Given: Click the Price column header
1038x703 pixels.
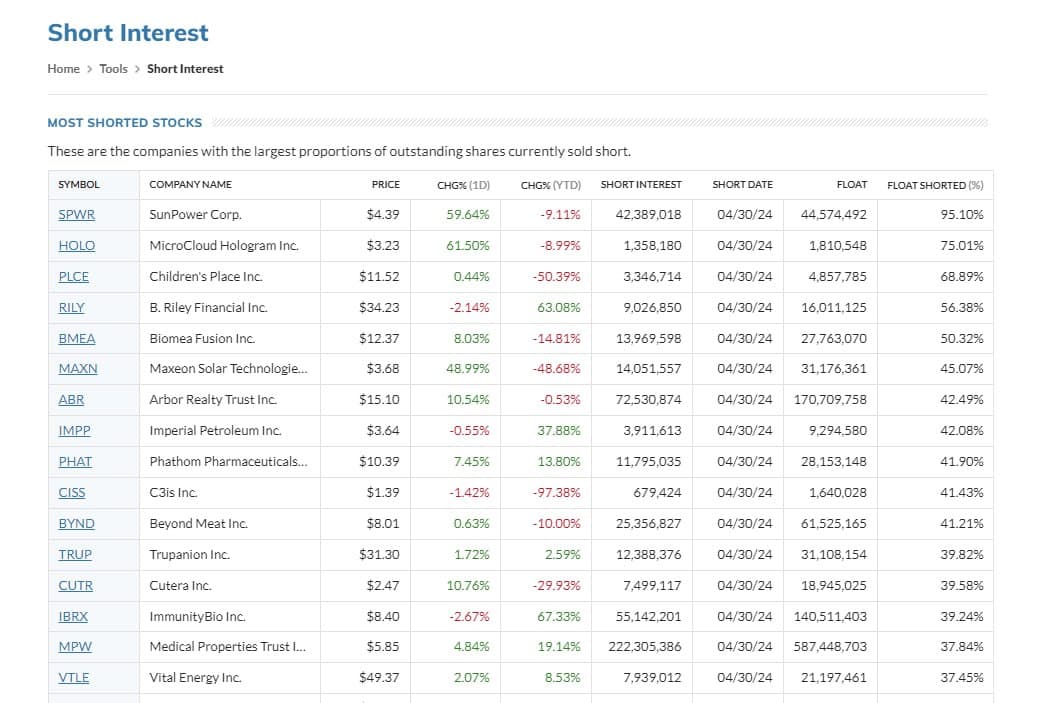Looking at the screenshot, I should (x=385, y=185).
